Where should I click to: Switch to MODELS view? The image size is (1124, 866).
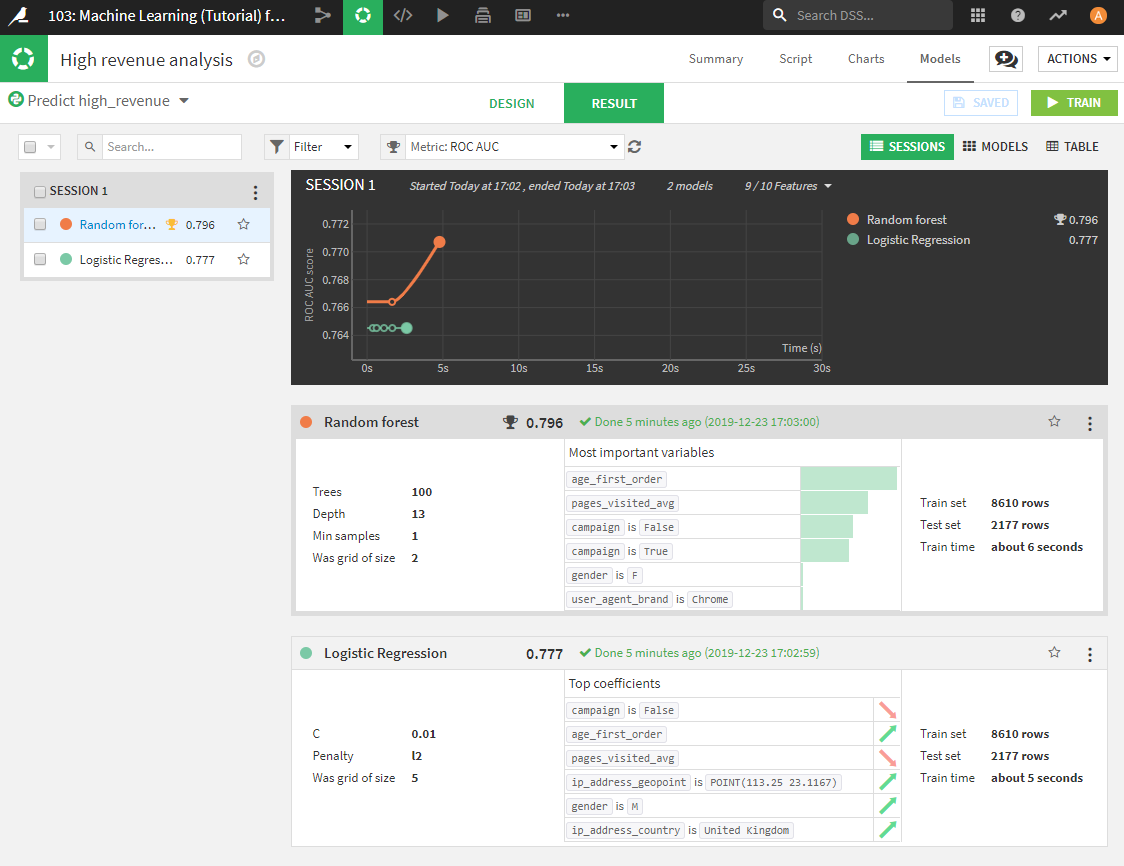pyautogui.click(x=995, y=146)
